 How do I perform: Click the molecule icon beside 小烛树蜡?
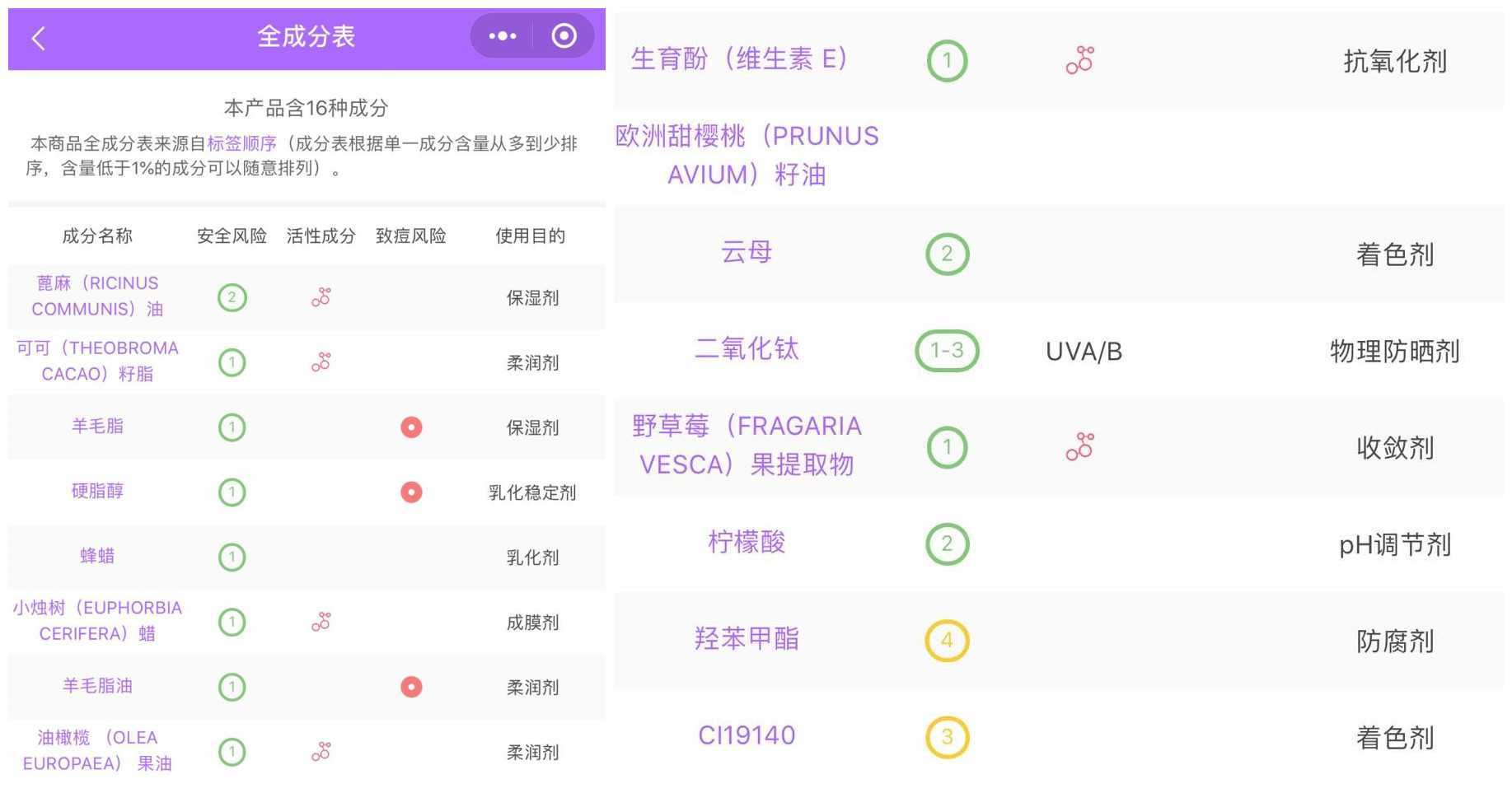[320, 622]
